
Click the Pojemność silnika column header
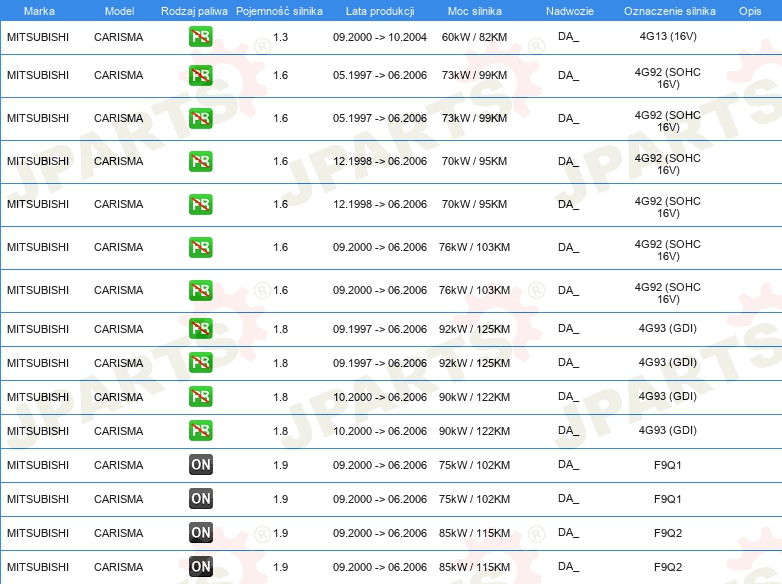[280, 10]
